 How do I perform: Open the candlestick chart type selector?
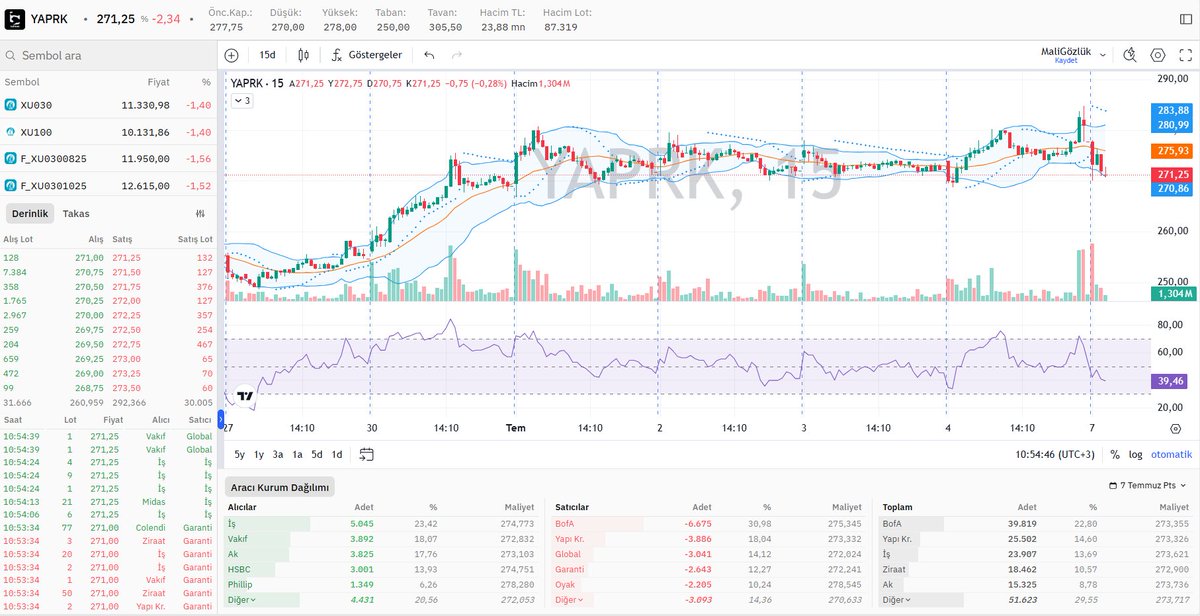pos(304,55)
